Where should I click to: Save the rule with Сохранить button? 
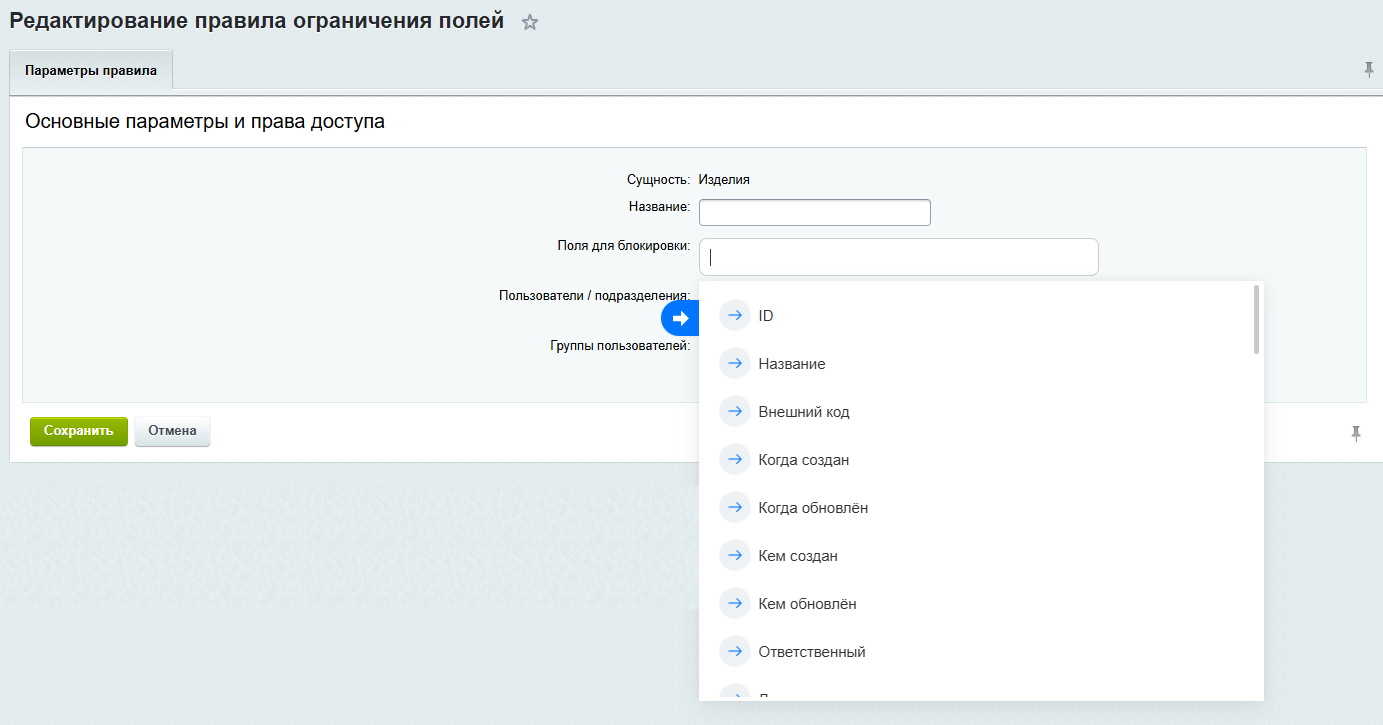tap(79, 431)
